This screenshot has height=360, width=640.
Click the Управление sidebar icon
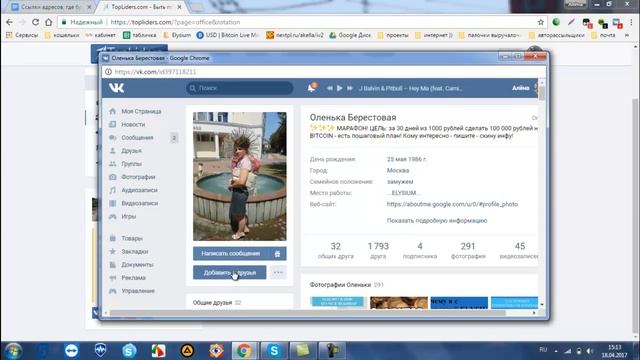113,291
